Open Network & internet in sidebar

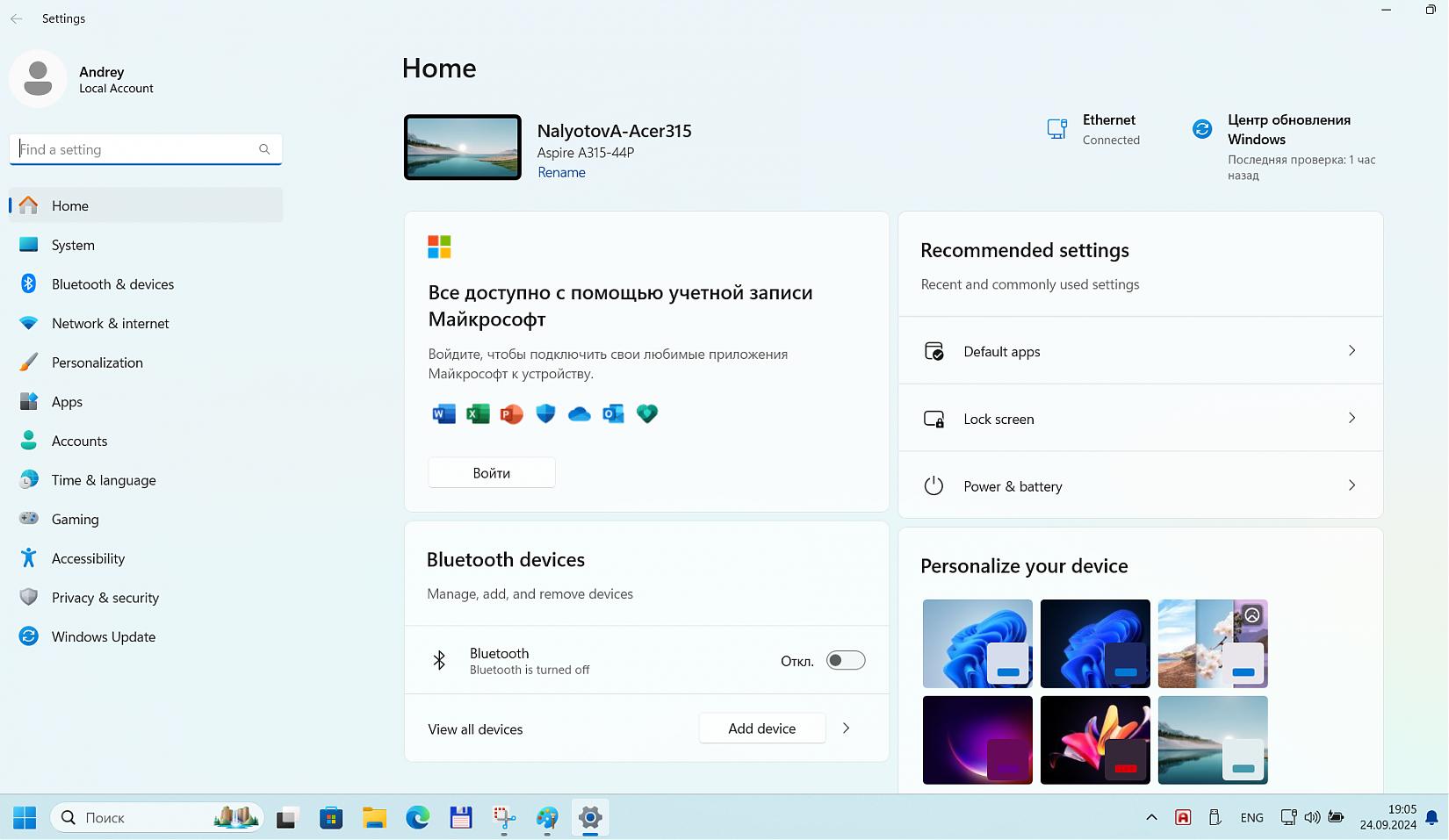tap(146, 323)
